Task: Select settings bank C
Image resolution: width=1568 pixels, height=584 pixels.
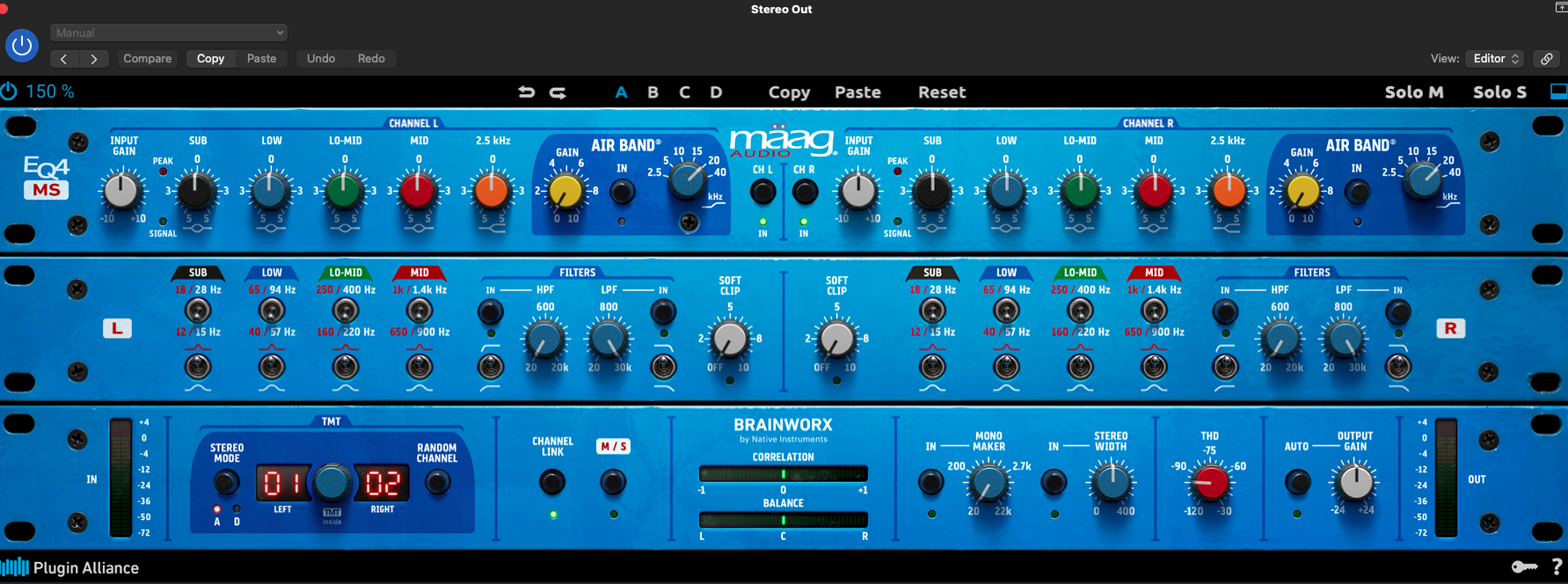Action: pyautogui.click(x=684, y=92)
